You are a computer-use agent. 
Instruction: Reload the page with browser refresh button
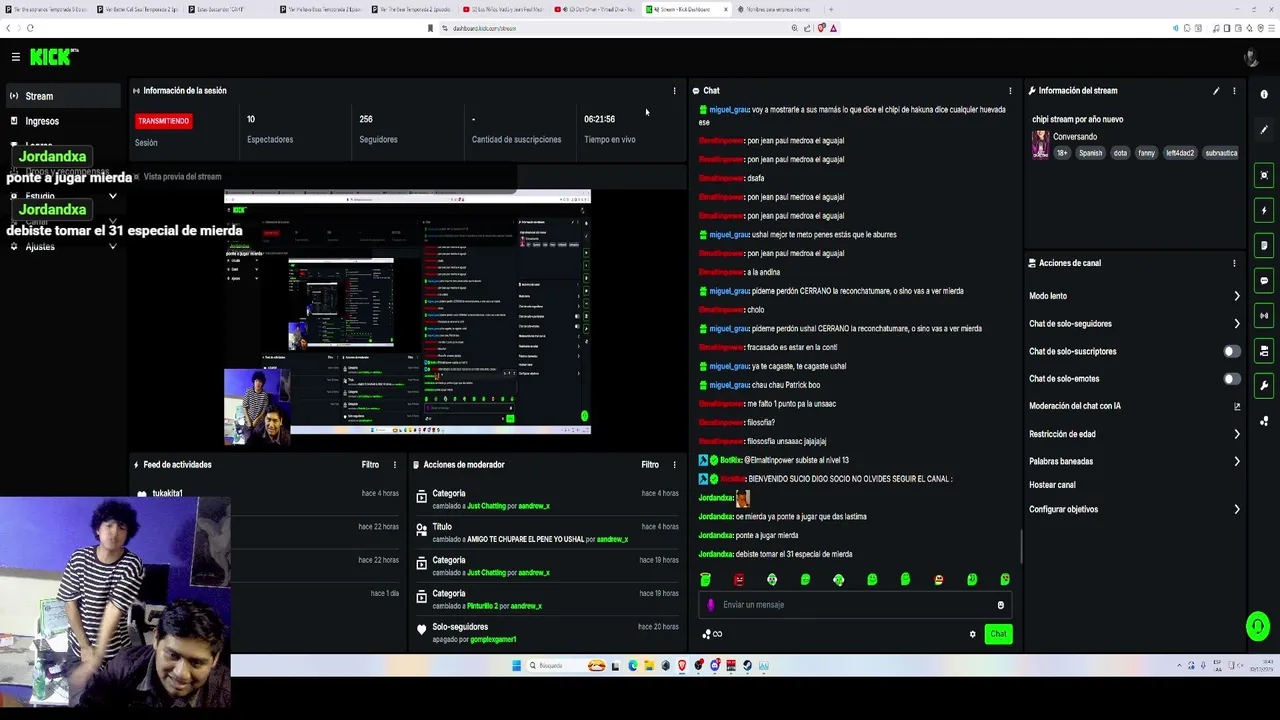[31, 28]
